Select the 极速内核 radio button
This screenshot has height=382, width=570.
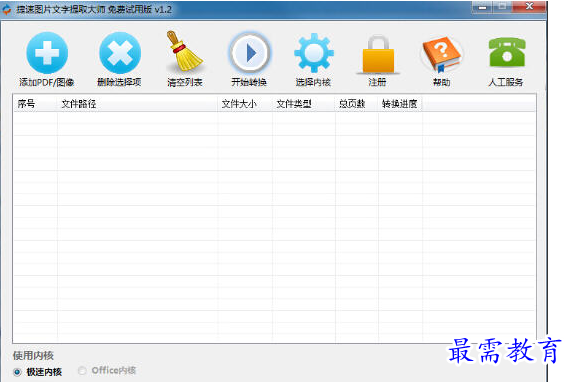click(x=17, y=372)
